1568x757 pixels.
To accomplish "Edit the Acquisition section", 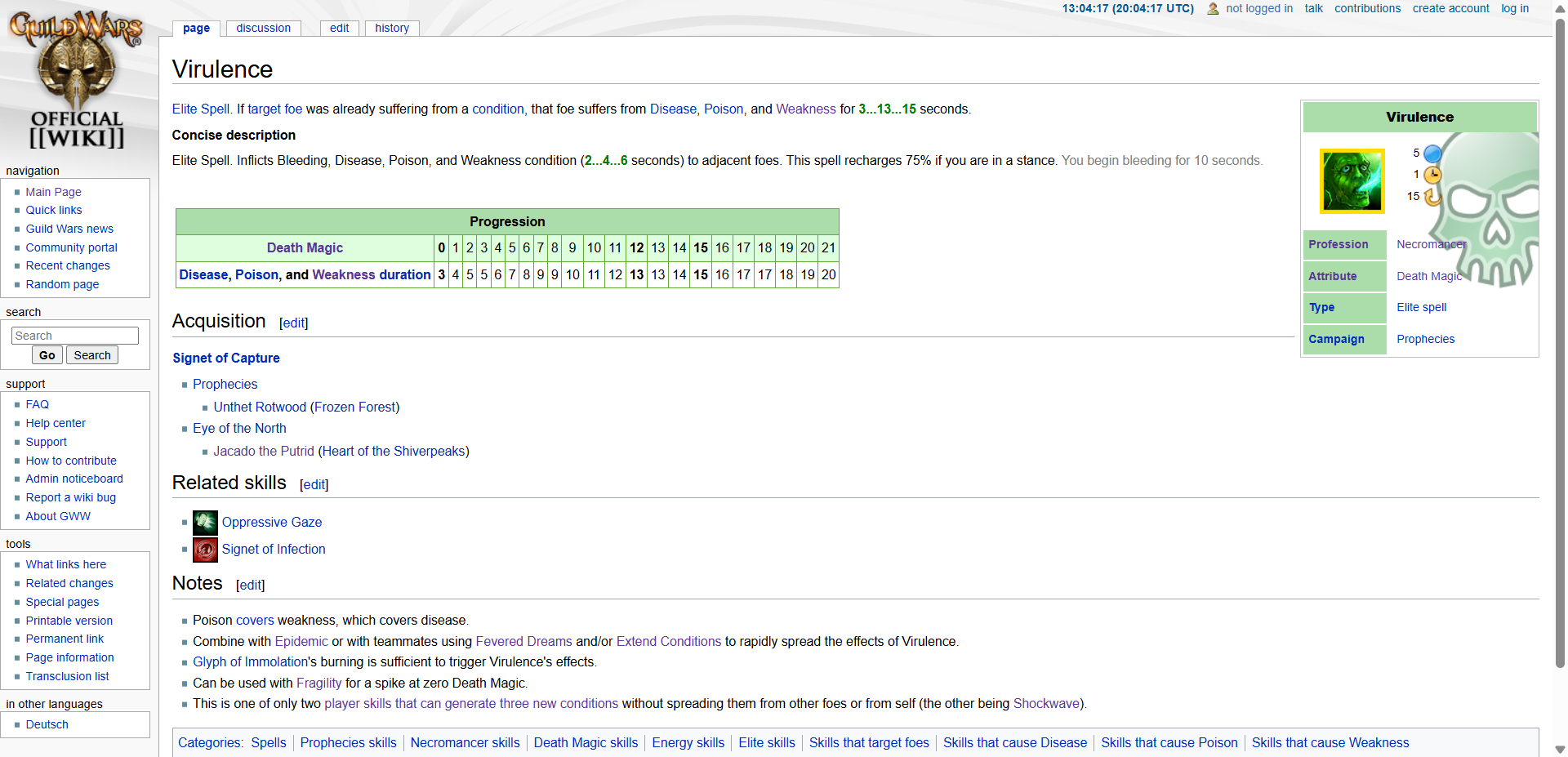I will tap(293, 323).
